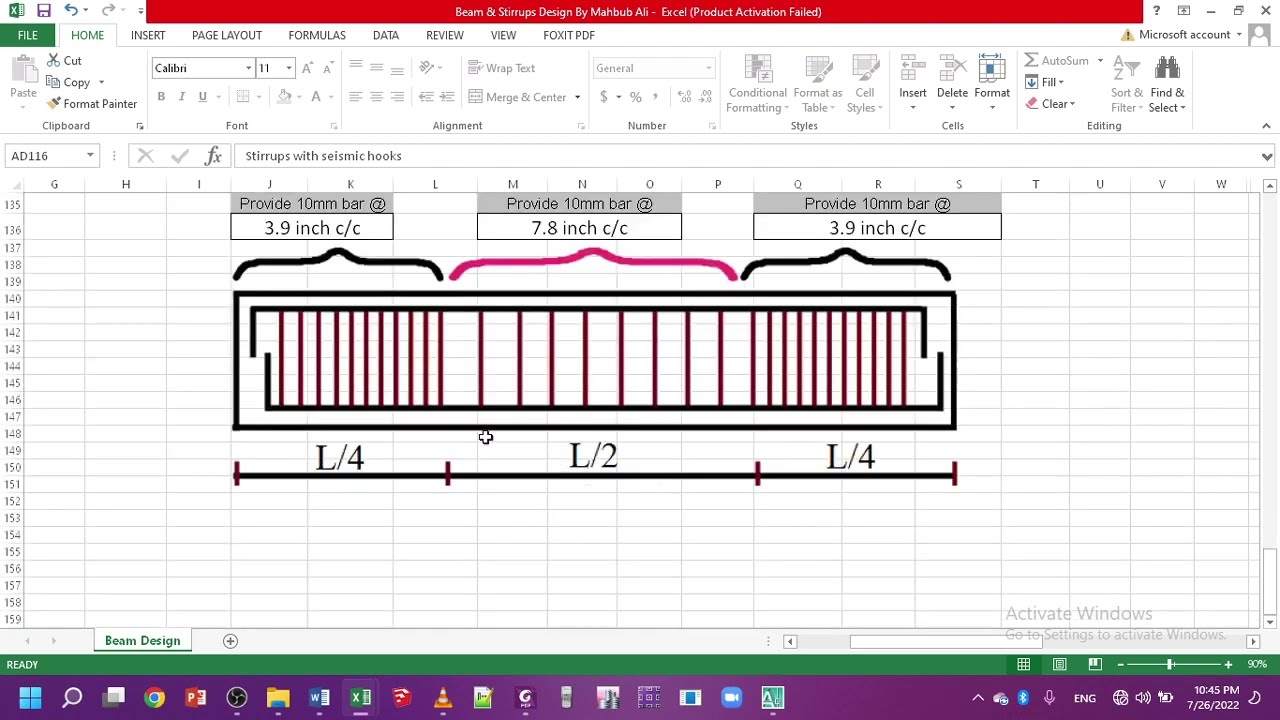Switch to Page Layout view icon
The height and width of the screenshot is (720, 1280).
(1059, 665)
